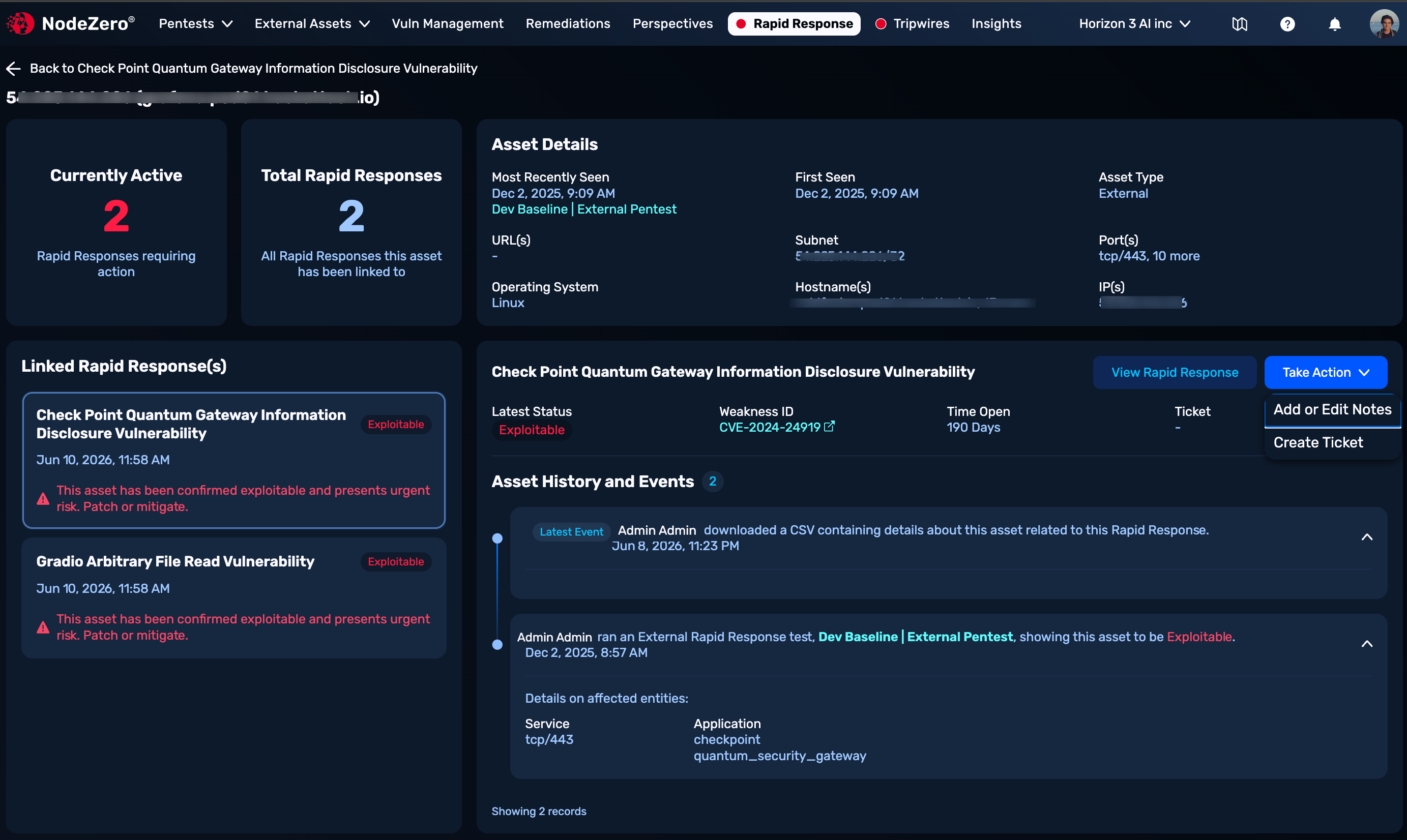Select Check Point Quantum Gateway linked response card
This screenshot has height=840, width=1407.
234,460
